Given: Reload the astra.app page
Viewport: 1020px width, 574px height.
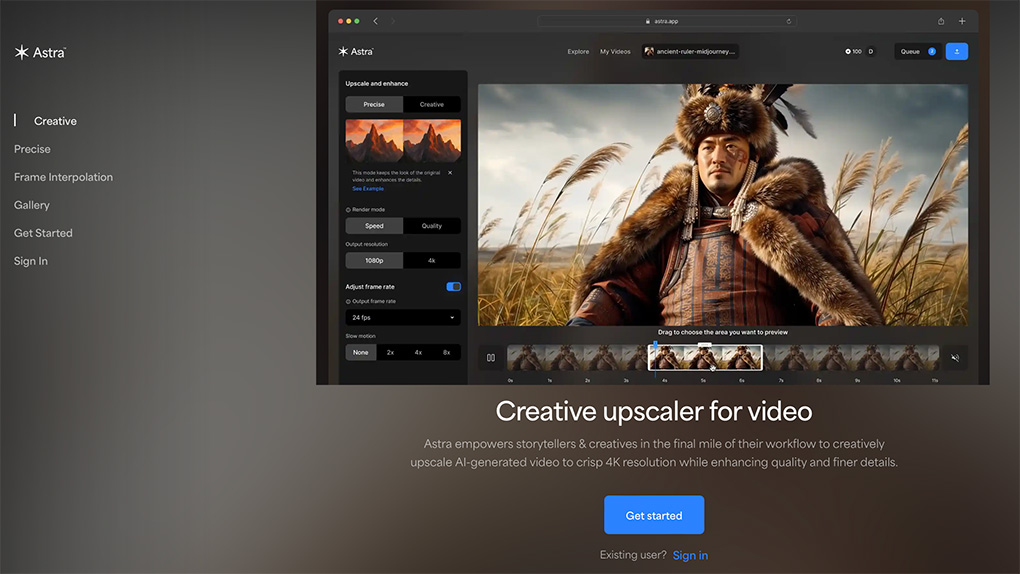Looking at the screenshot, I should coord(788,21).
